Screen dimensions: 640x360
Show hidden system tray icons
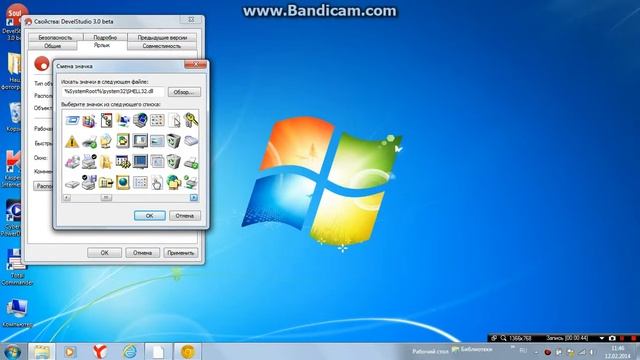[x=536, y=352]
